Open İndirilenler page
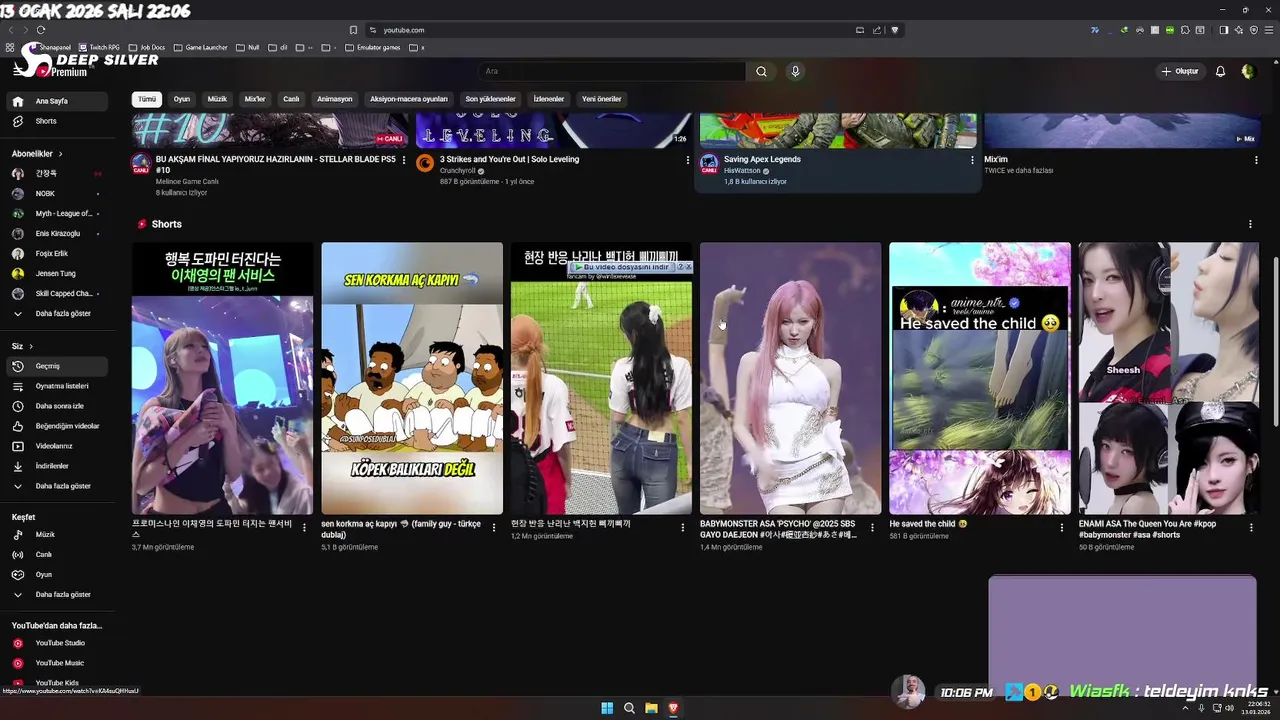 pyautogui.click(x=57, y=466)
